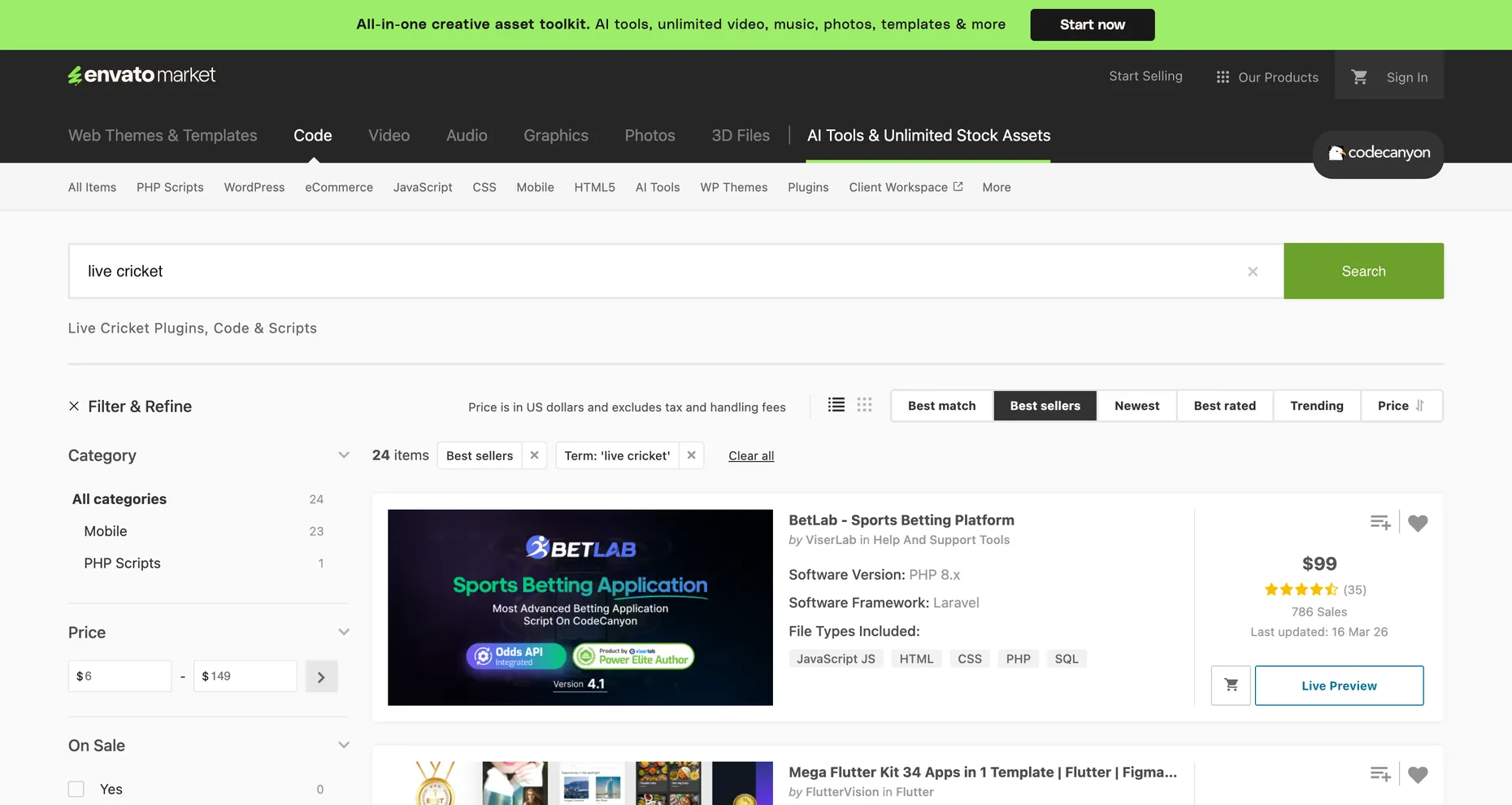Sort results by Price
Viewport: 1512px width, 805px height.
click(x=1401, y=406)
